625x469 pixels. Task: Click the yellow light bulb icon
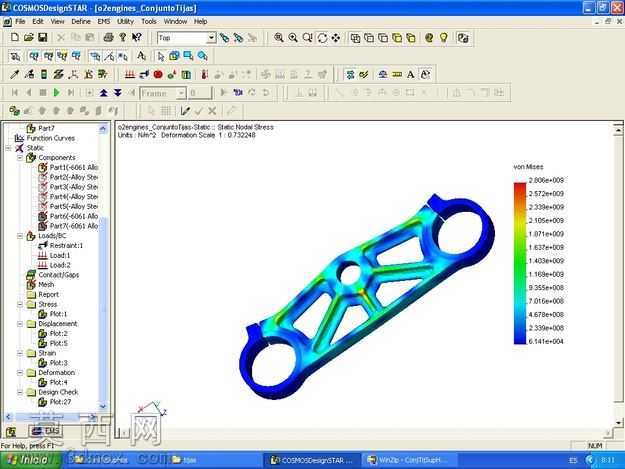click(x=444, y=38)
